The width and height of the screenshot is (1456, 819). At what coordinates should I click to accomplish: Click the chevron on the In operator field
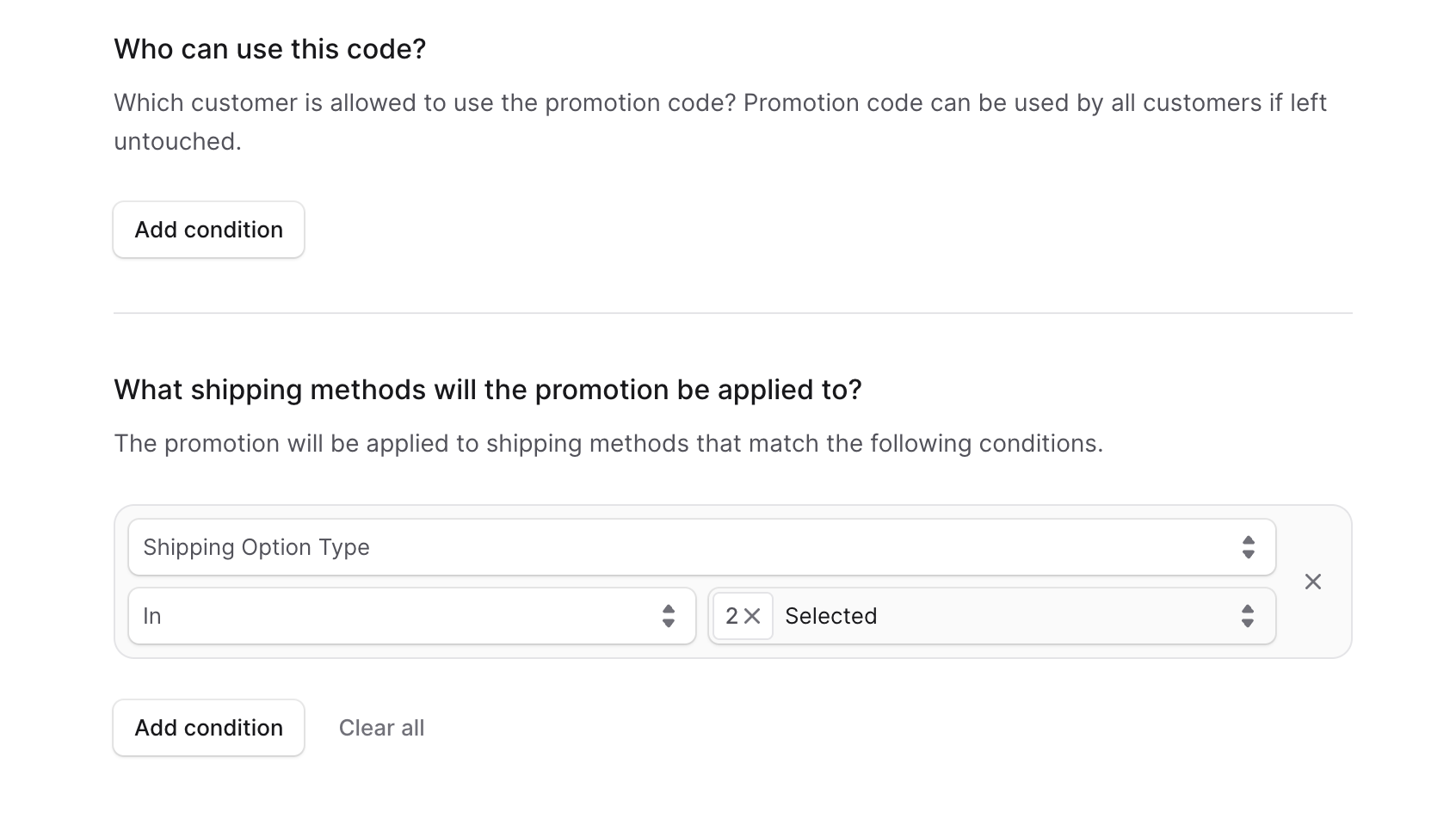click(x=669, y=616)
